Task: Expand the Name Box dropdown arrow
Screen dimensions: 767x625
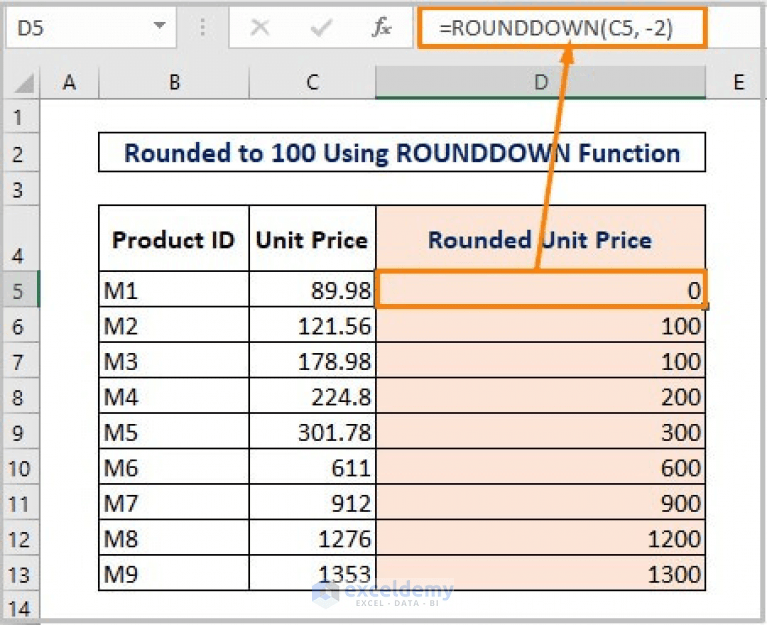Action: (x=159, y=25)
